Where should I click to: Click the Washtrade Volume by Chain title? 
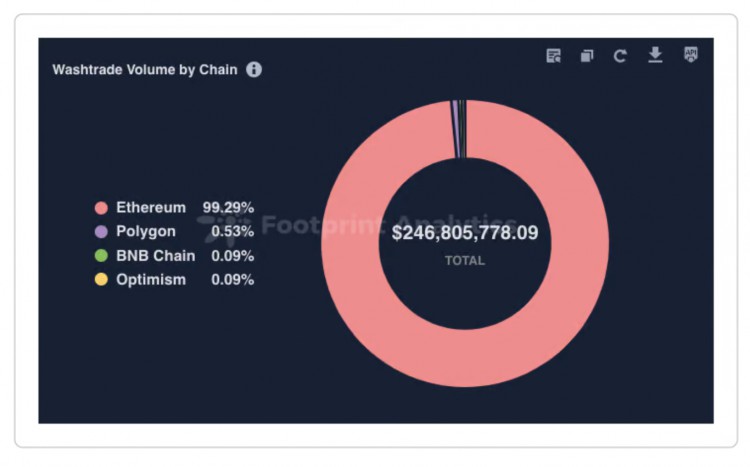click(145, 70)
